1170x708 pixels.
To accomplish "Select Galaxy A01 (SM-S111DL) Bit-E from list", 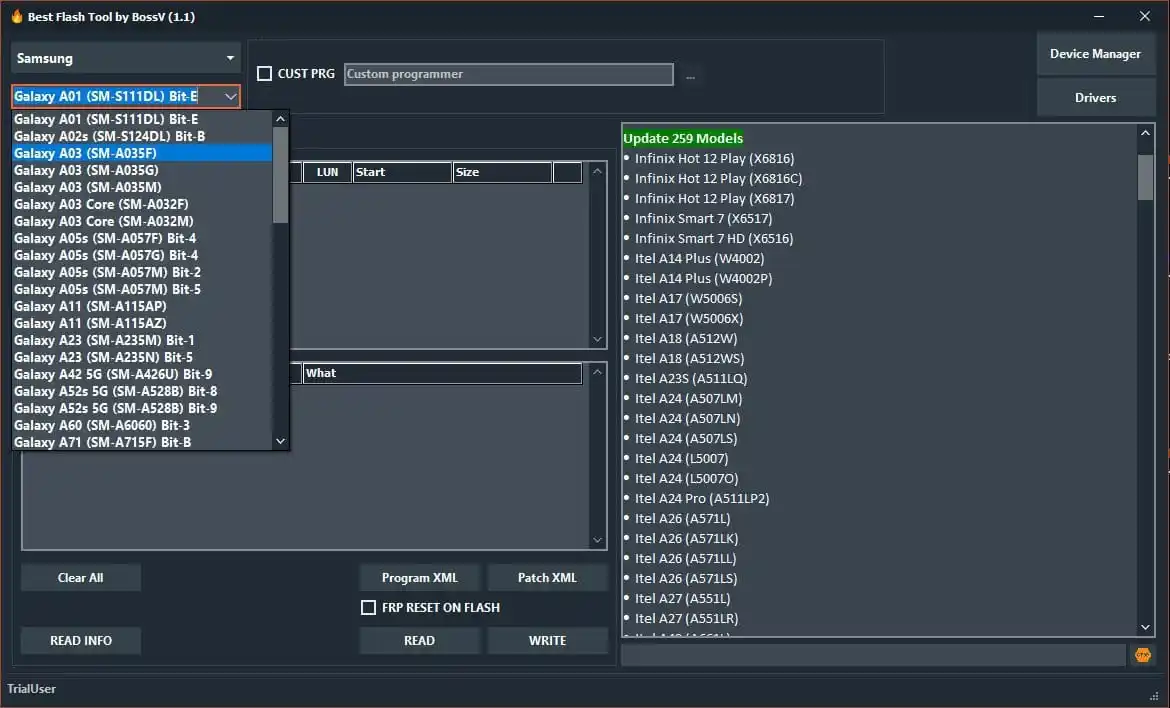I will click(x=142, y=119).
